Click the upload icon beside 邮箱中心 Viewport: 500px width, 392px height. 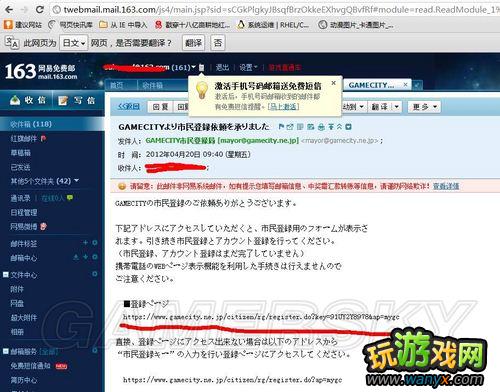point(76,257)
